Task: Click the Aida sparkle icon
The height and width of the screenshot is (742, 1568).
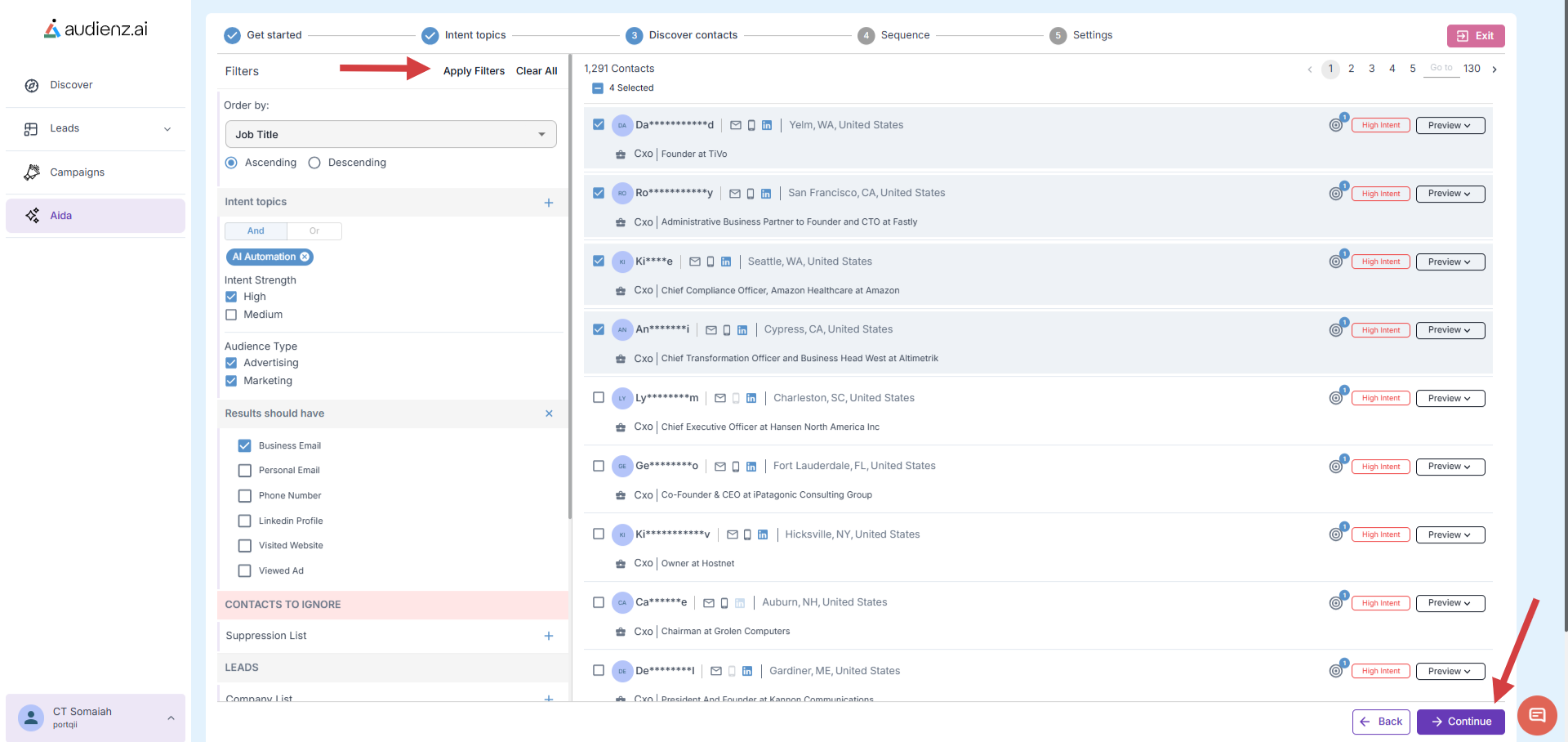Action: (x=32, y=216)
